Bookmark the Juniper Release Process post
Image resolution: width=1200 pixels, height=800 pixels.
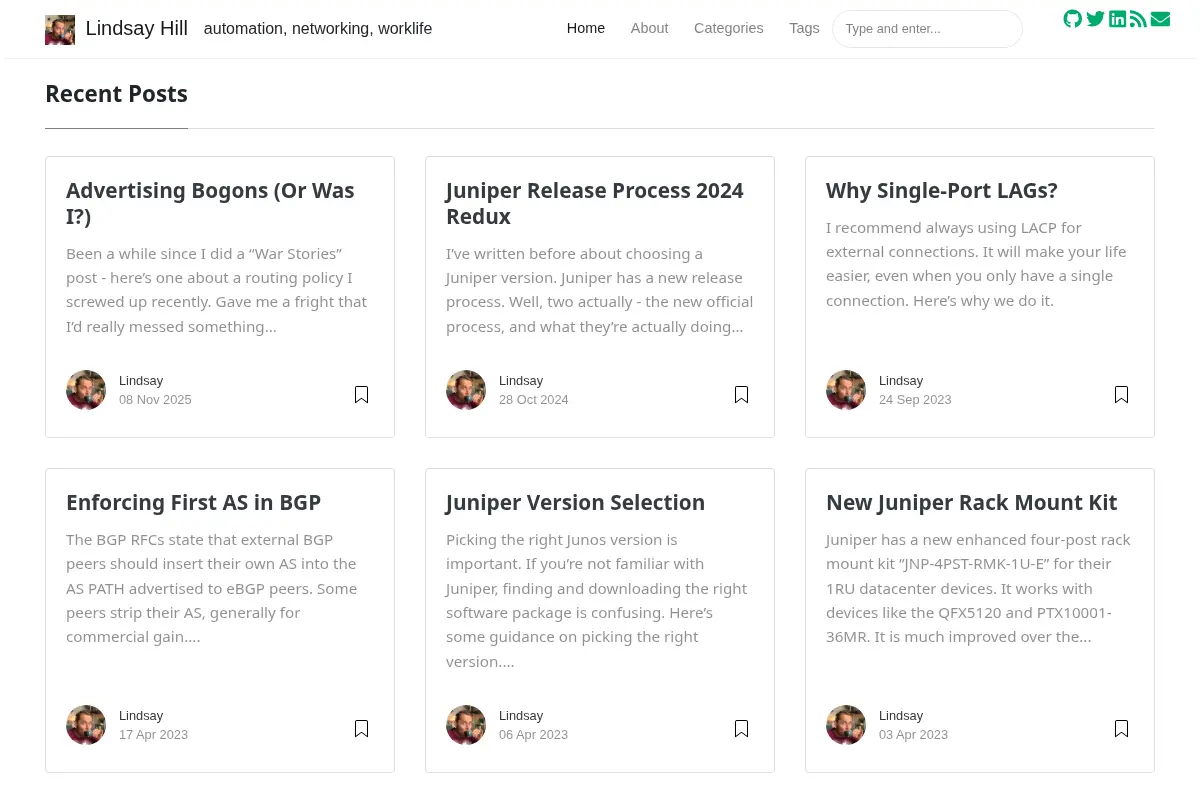(741, 395)
